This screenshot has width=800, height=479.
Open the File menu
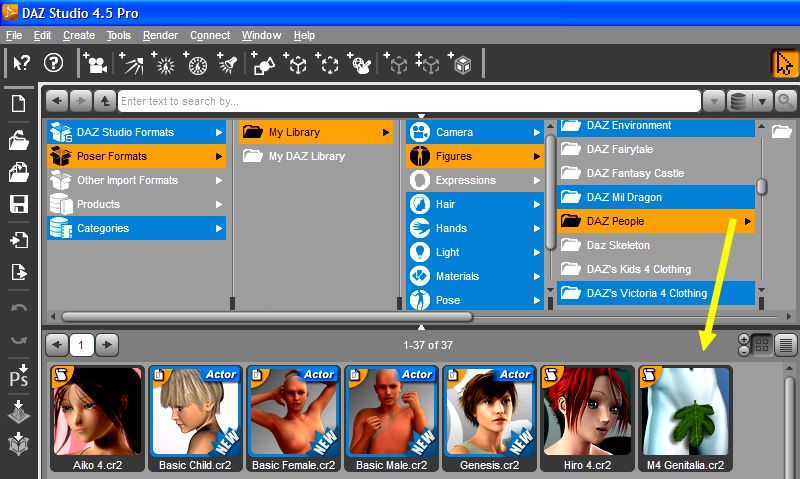(x=14, y=35)
